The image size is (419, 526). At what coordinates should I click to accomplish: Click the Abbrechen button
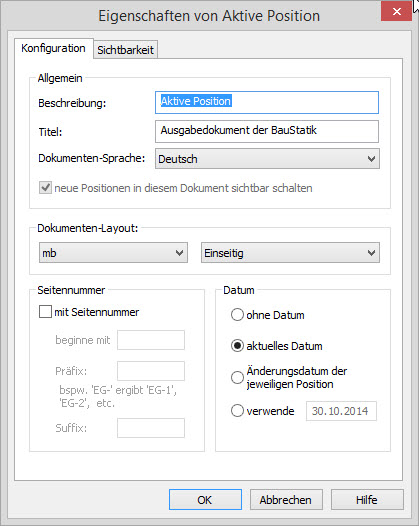click(286, 499)
